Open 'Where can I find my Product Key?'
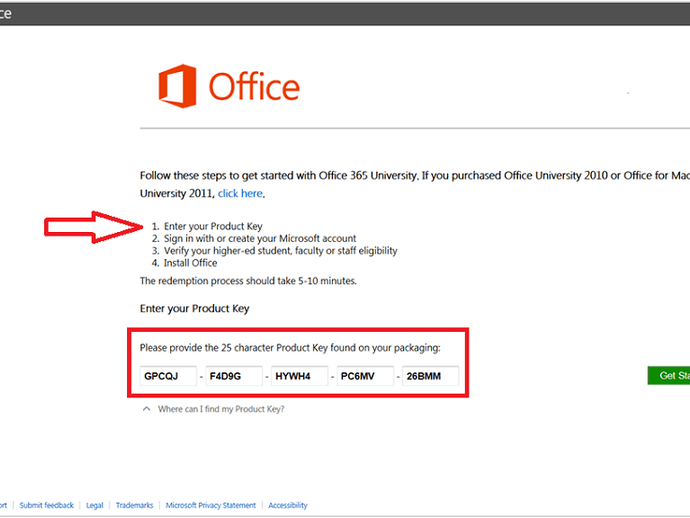 tap(221, 409)
